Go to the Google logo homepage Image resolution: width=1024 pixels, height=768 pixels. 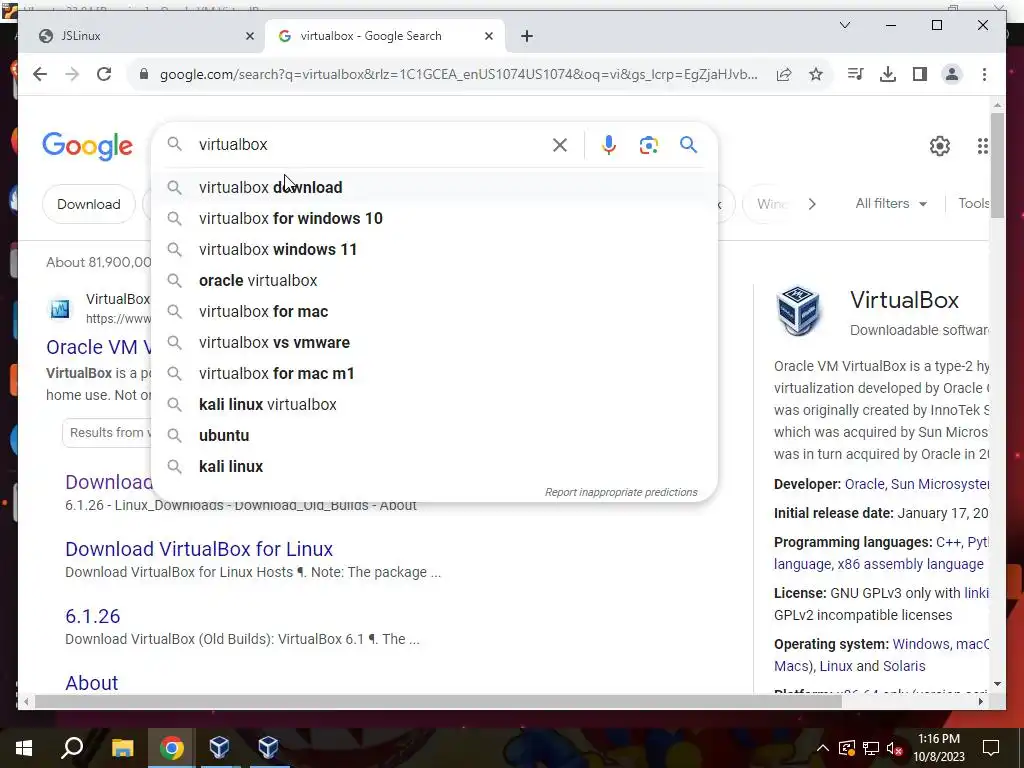click(88, 146)
